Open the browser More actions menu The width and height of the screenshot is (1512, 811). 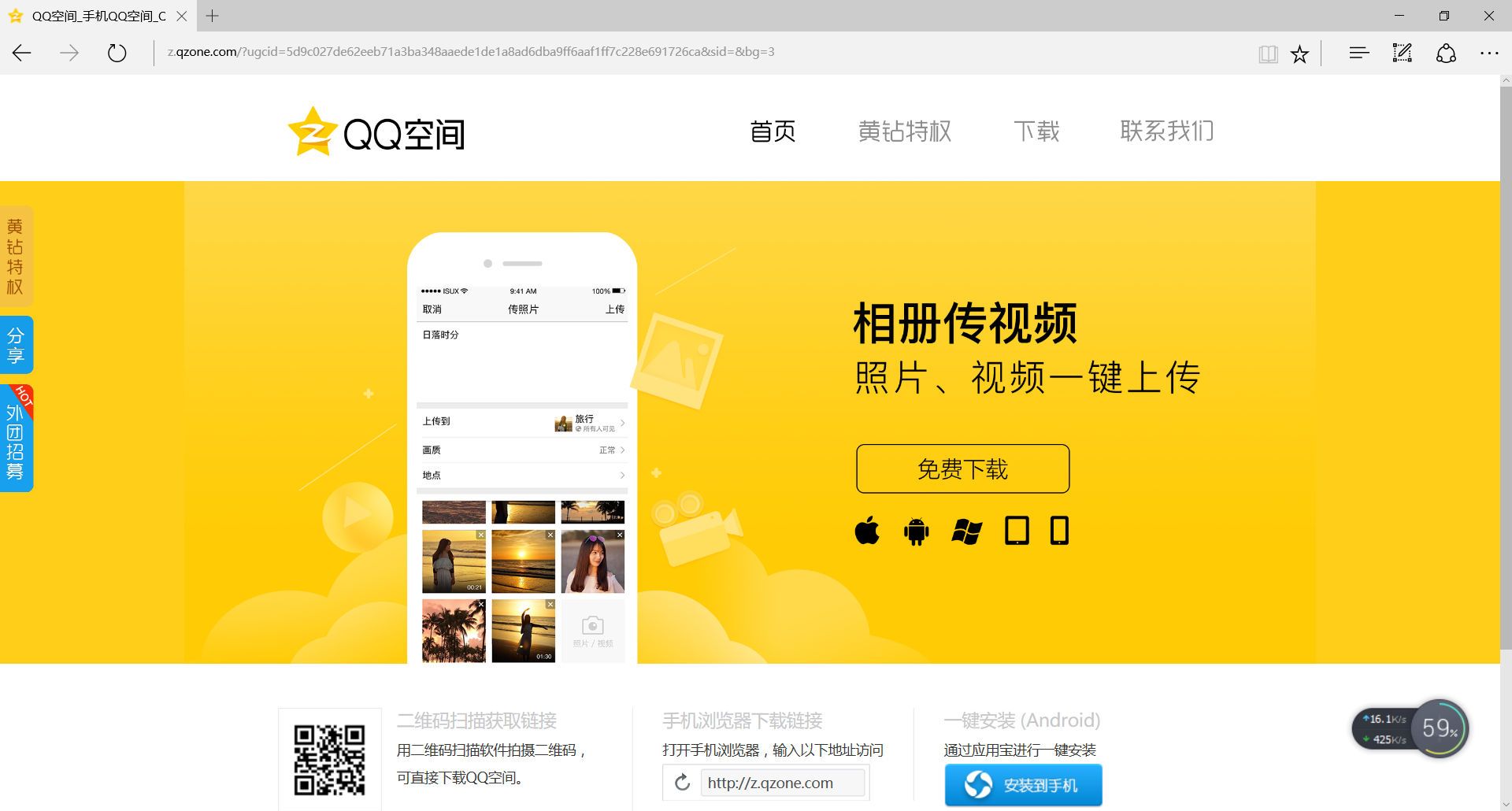click(1488, 54)
